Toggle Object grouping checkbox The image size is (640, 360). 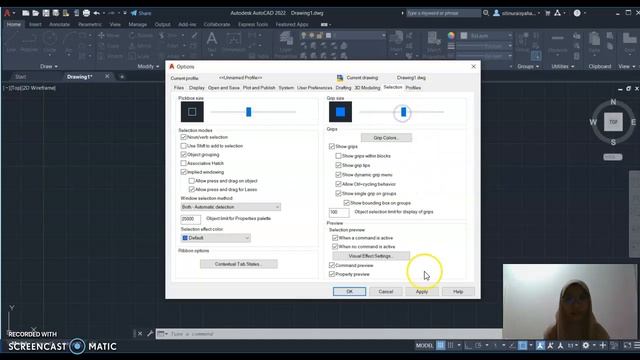point(183,155)
